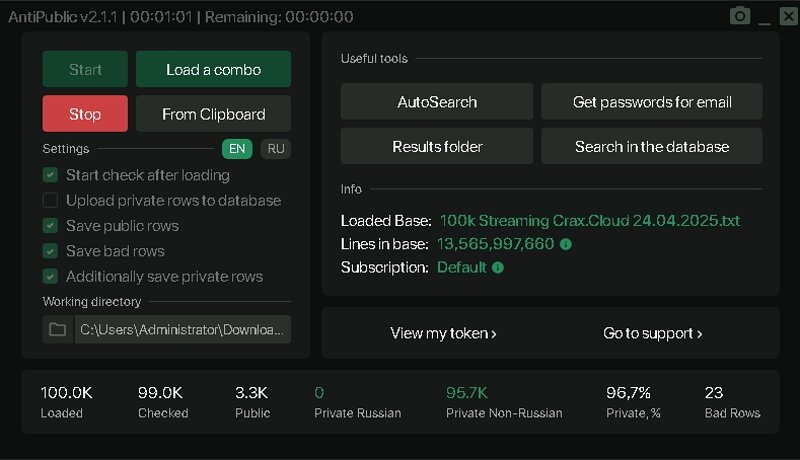Screen dimensions: 800x460
Task: Click the Default subscription value
Action: coord(462,267)
